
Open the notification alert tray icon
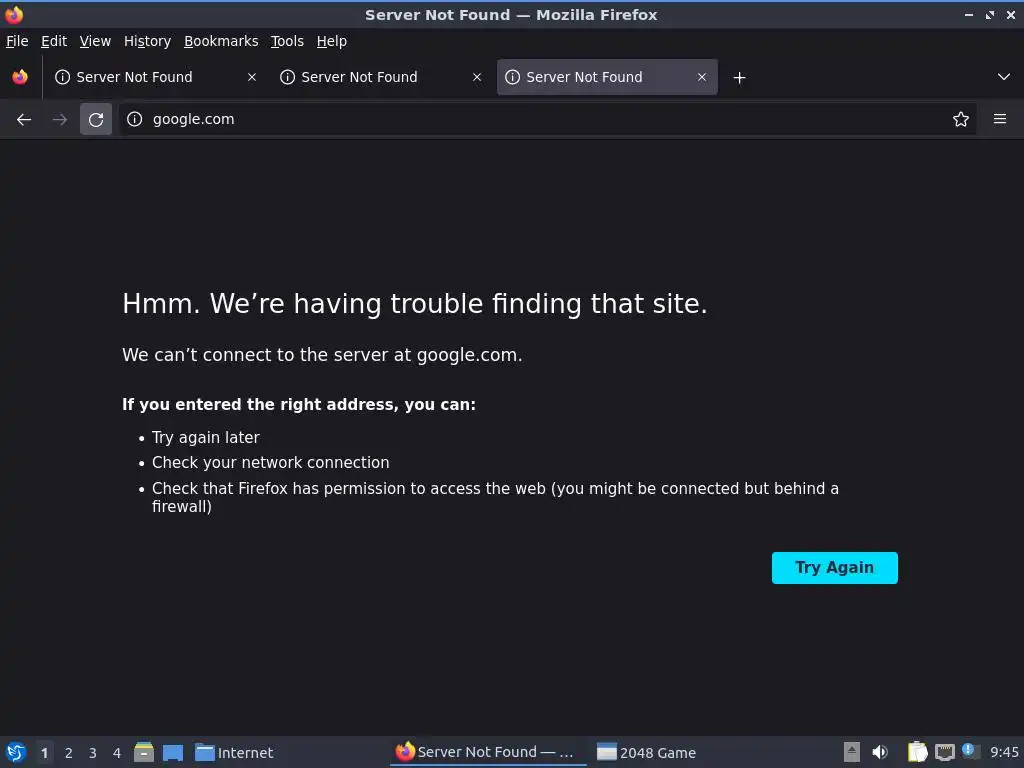pyautogui.click(x=969, y=751)
